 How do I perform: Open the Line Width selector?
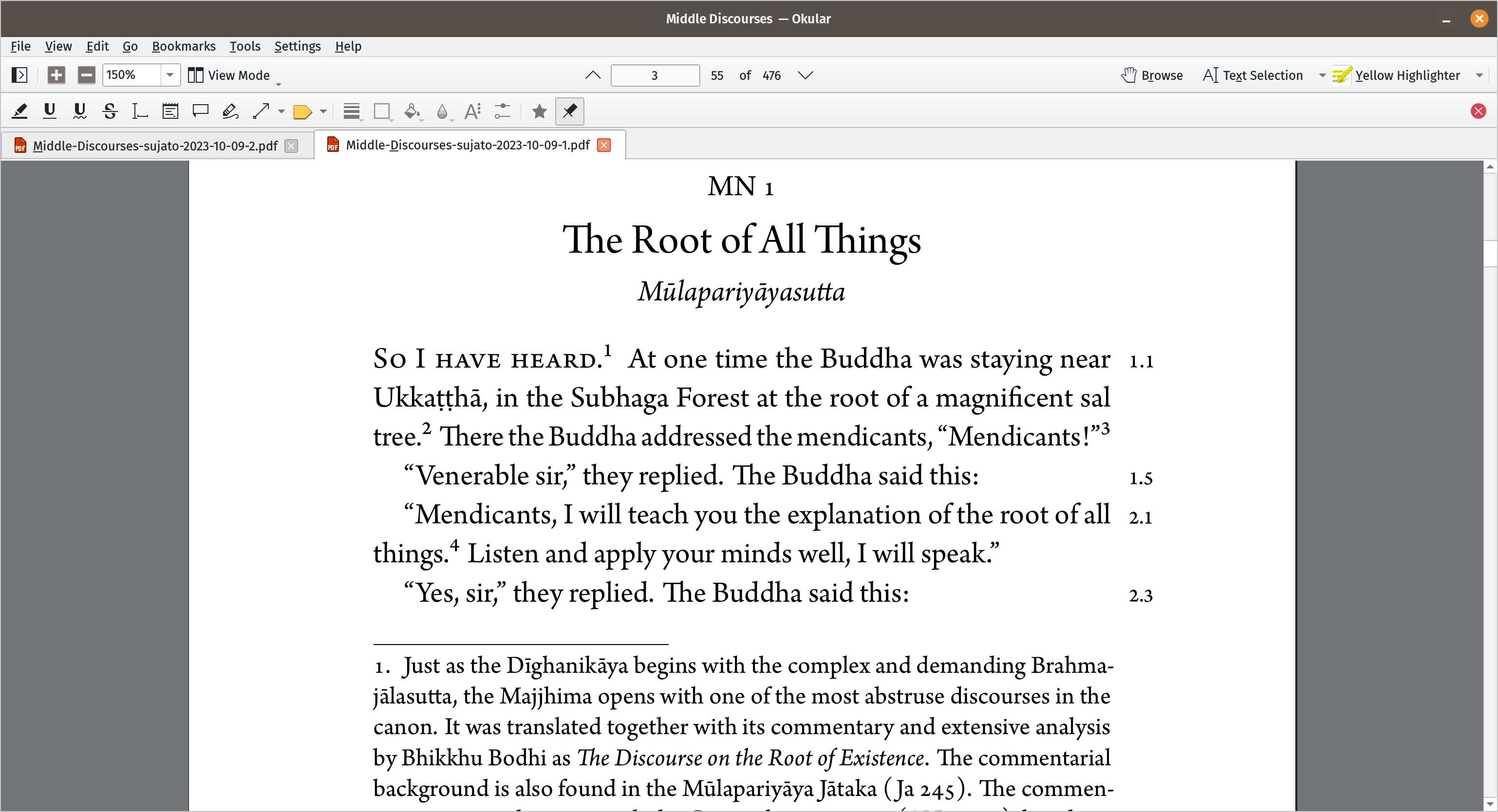coord(351,111)
